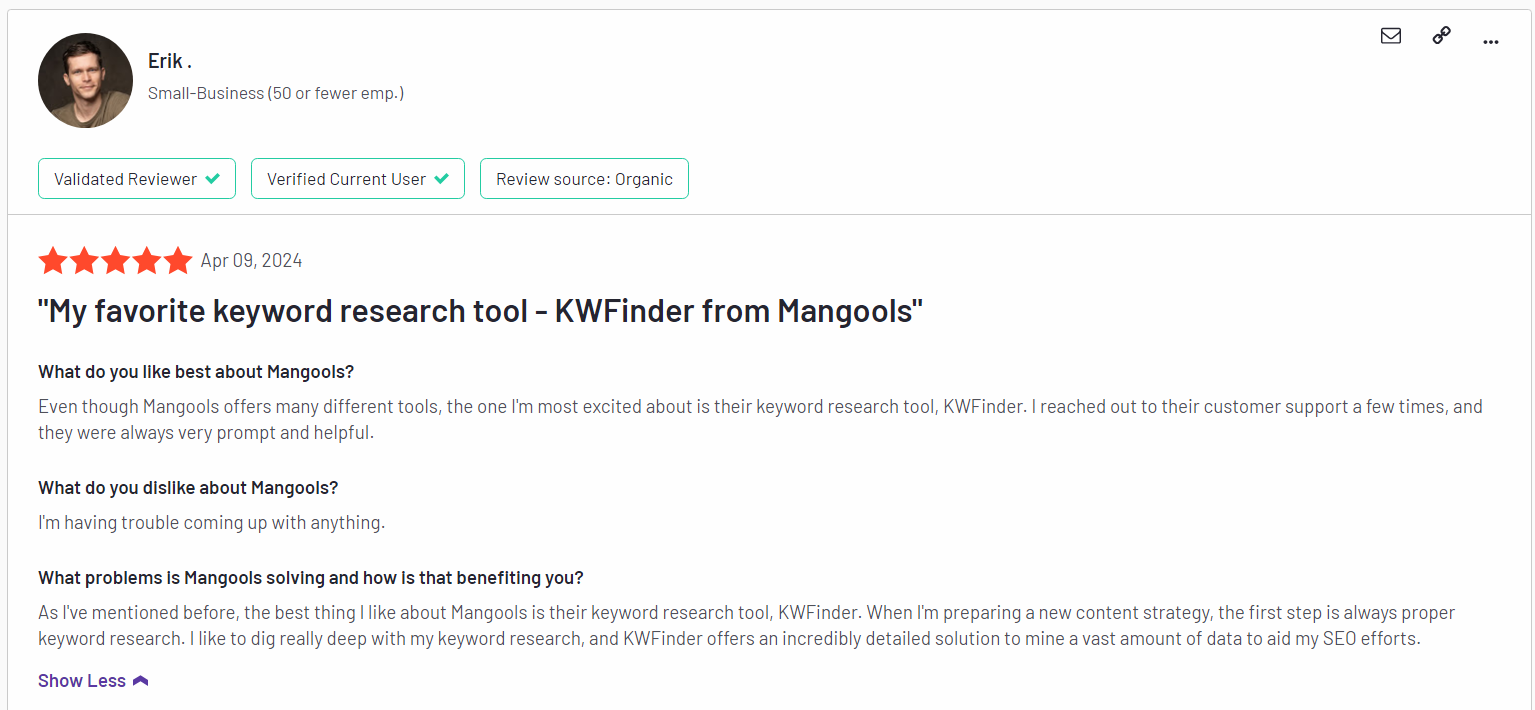The image size is (1535, 710).
Task: Open the three-dot more options menu
Action: (x=1491, y=42)
